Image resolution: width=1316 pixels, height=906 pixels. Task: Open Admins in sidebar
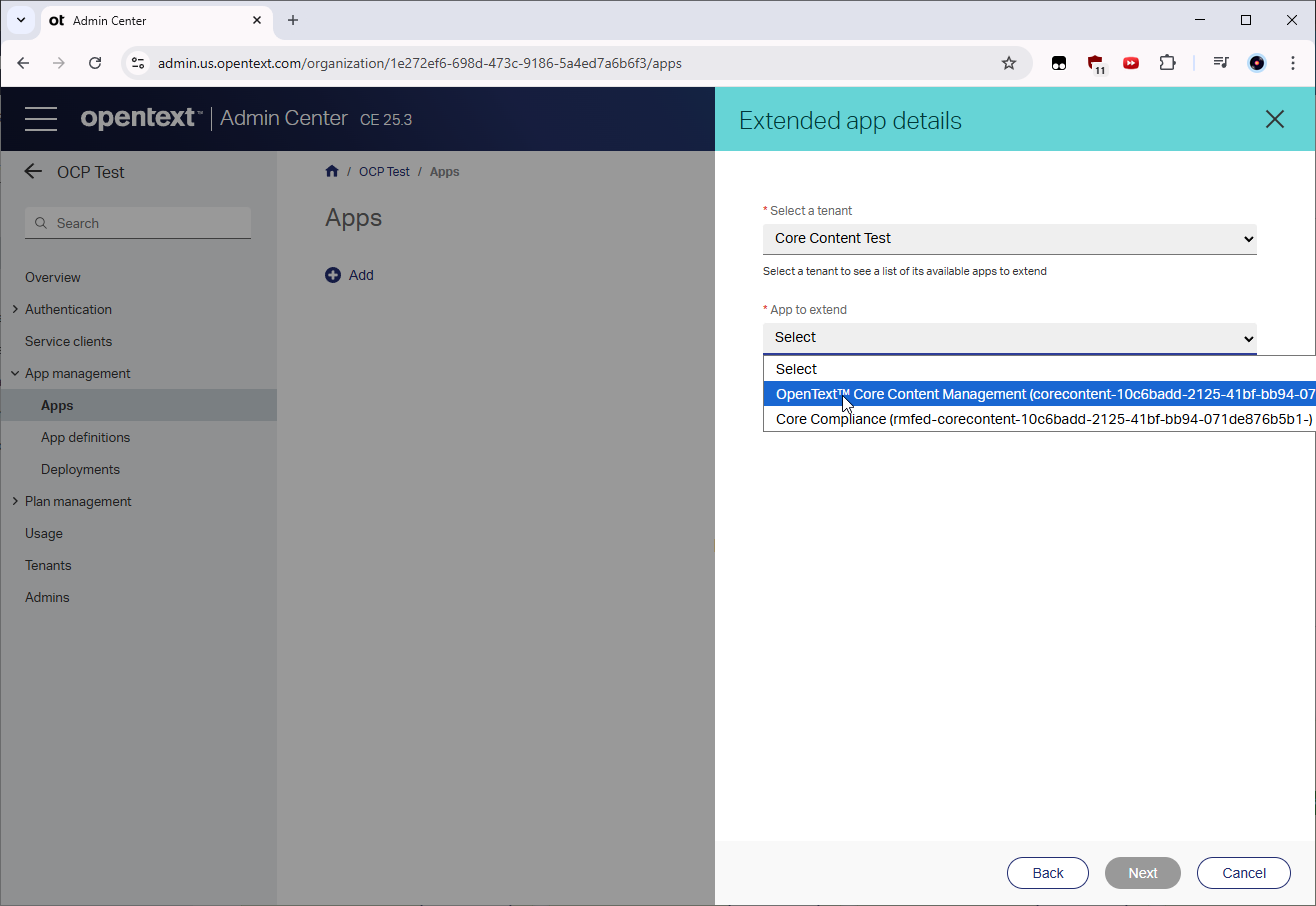[47, 597]
